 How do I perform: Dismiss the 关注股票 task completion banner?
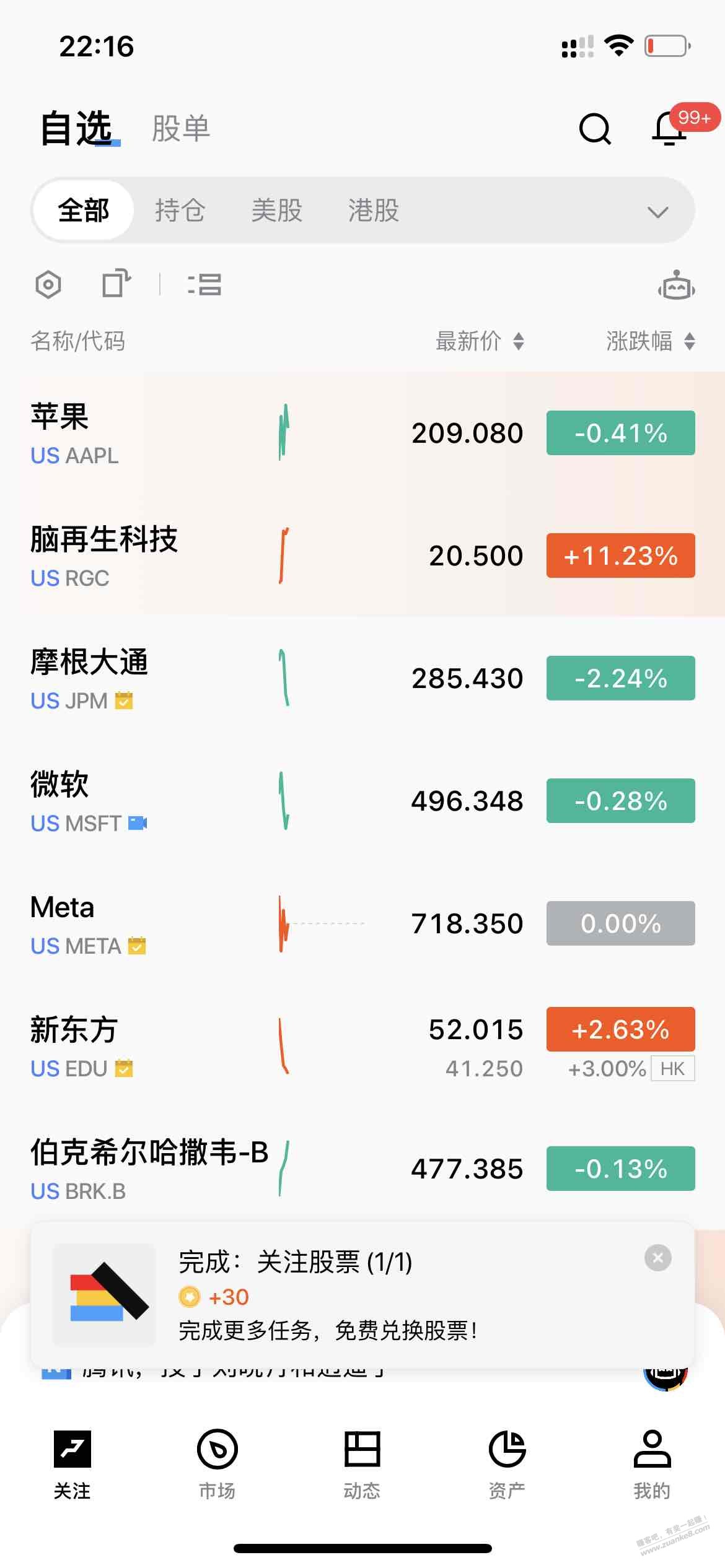coord(658,1258)
